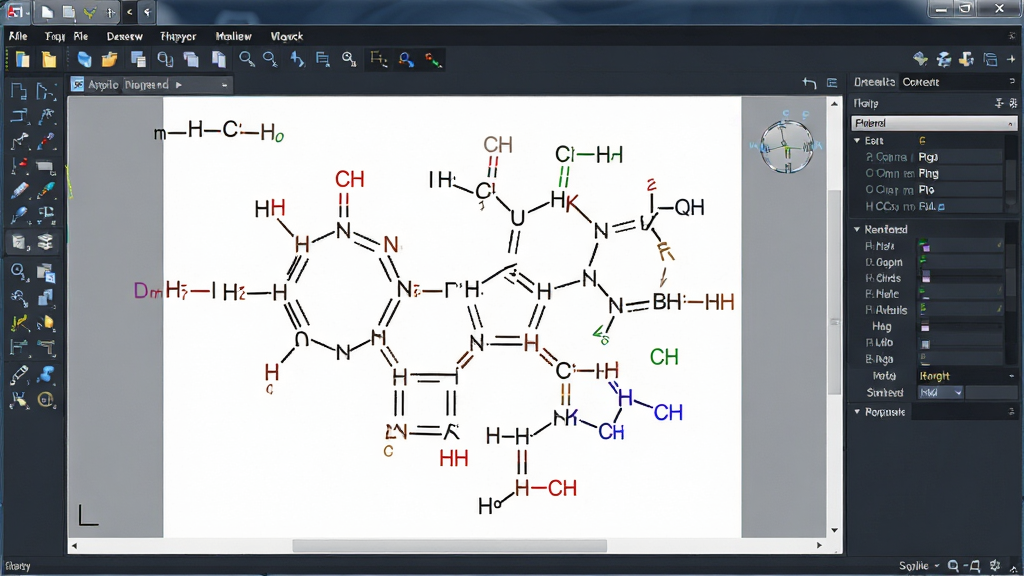This screenshot has width=1024, height=576.
Task: Click the blue 3D shape toolbar icon
Action: point(84,60)
